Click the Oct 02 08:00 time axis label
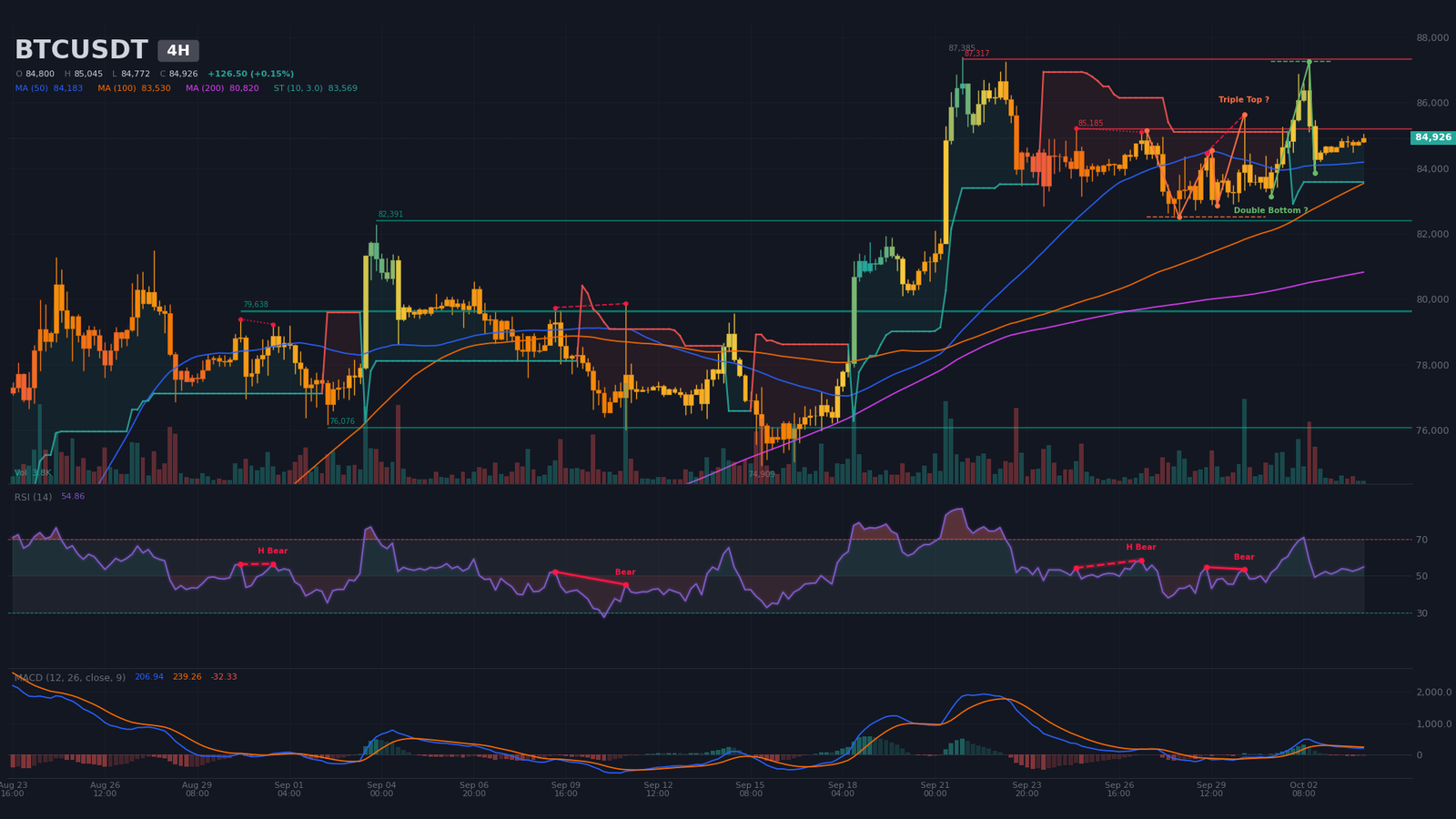 point(1303,789)
